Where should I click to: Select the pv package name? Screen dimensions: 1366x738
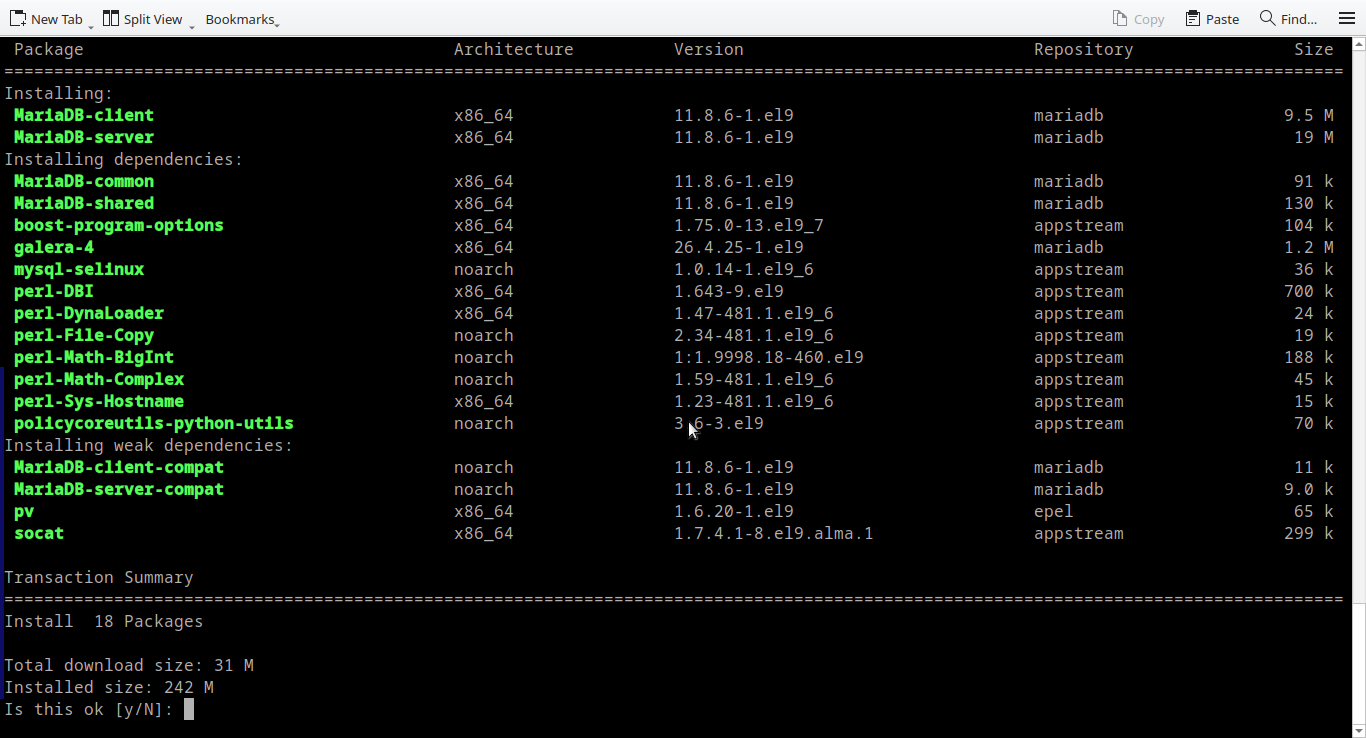(x=24, y=511)
